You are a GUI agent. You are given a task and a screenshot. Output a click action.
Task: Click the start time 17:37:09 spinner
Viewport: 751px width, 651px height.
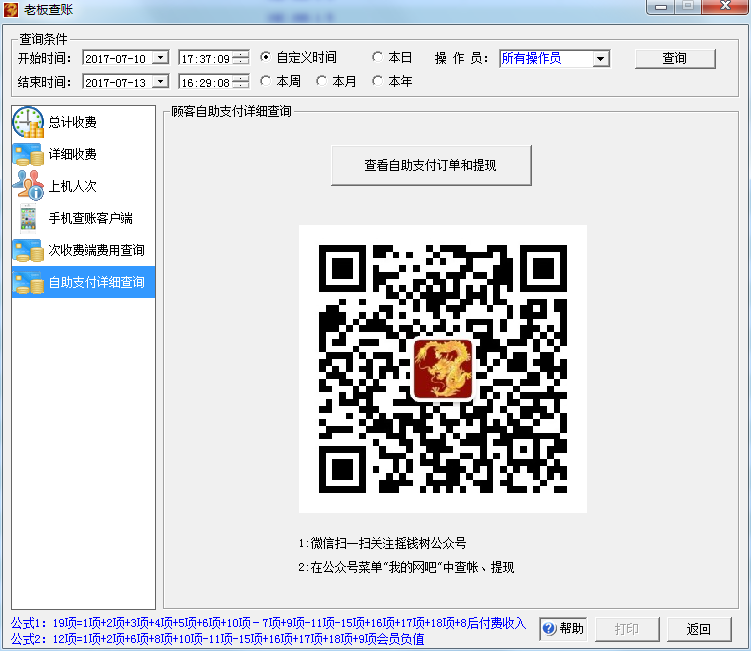[241, 58]
